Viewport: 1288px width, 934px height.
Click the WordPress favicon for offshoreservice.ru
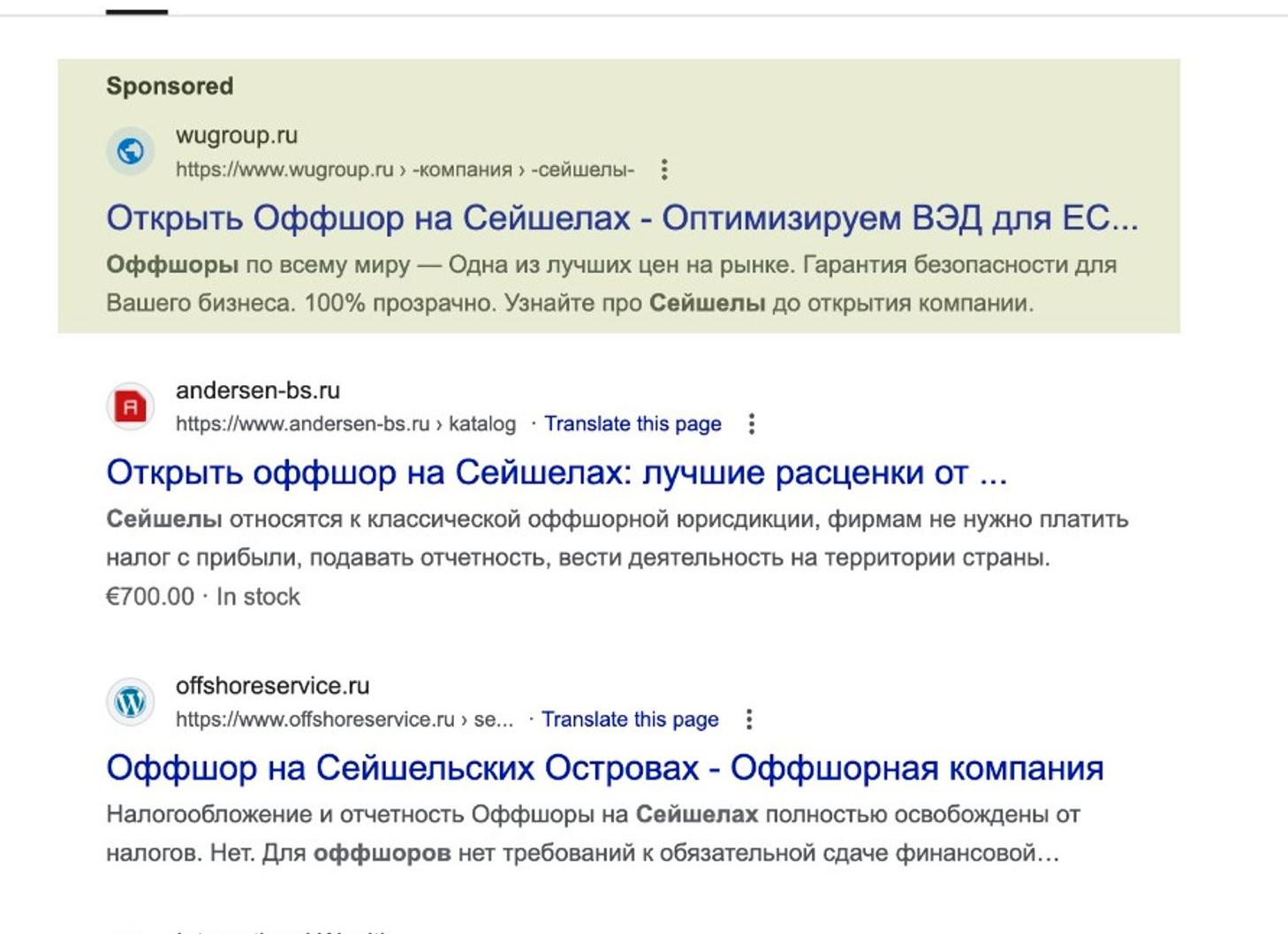point(131,702)
